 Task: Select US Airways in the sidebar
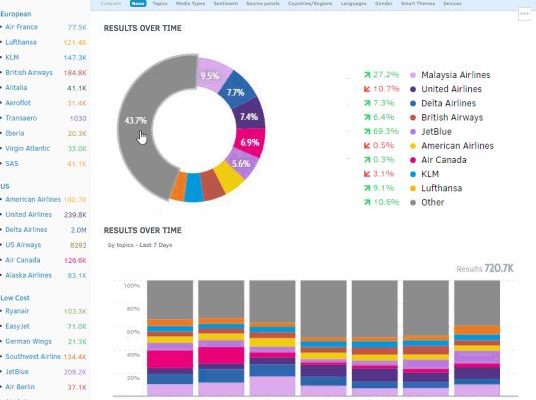23,245
